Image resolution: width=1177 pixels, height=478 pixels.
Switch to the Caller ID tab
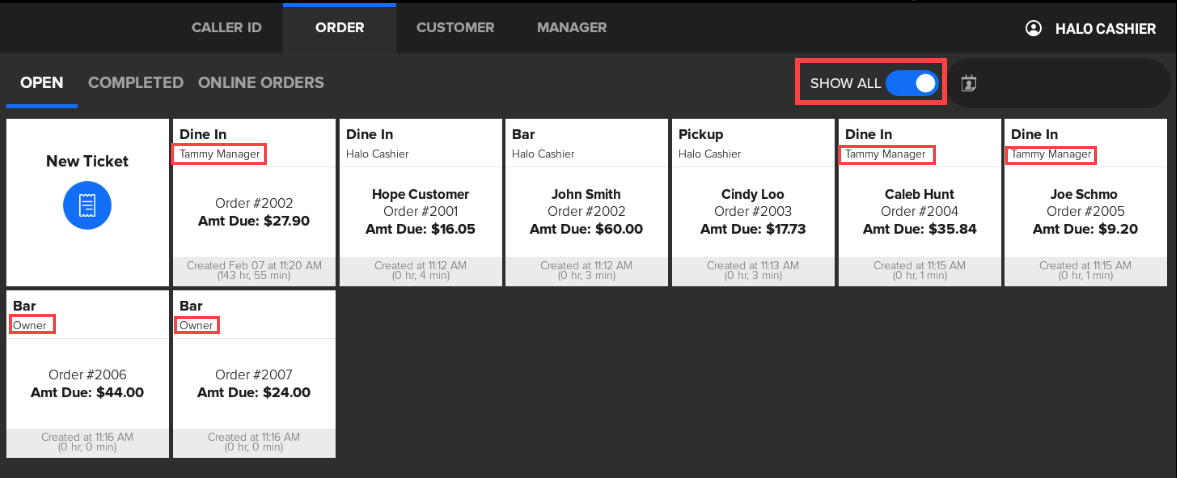click(x=226, y=27)
